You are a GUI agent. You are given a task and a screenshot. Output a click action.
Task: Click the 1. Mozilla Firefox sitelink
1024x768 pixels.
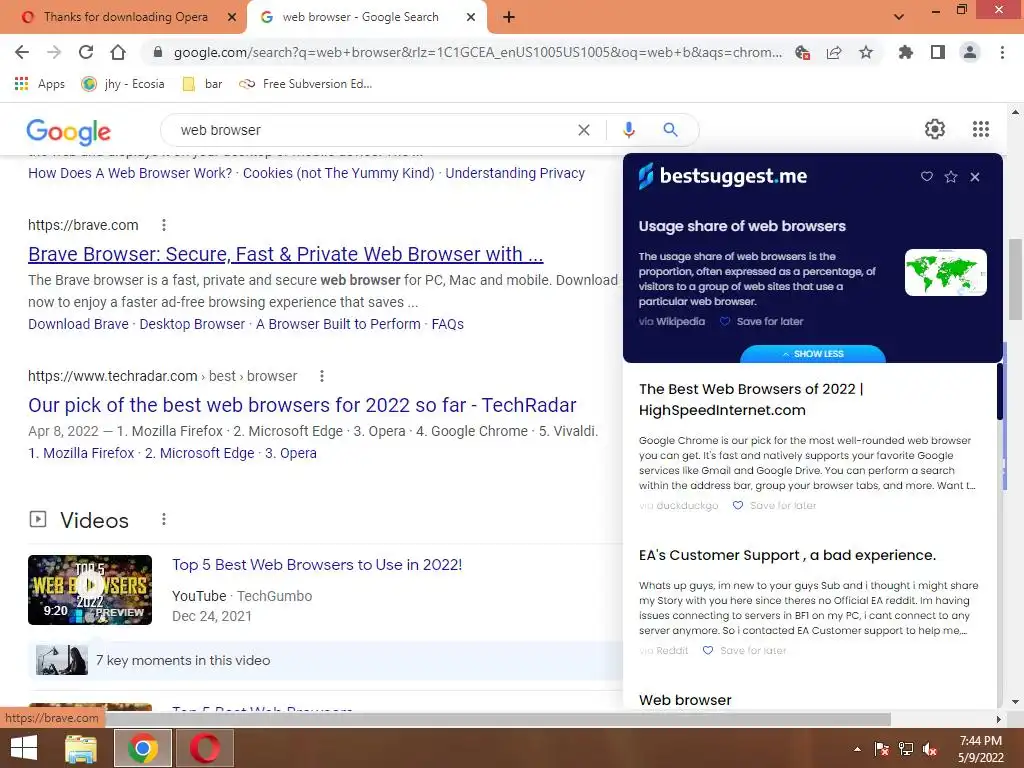[x=81, y=453]
